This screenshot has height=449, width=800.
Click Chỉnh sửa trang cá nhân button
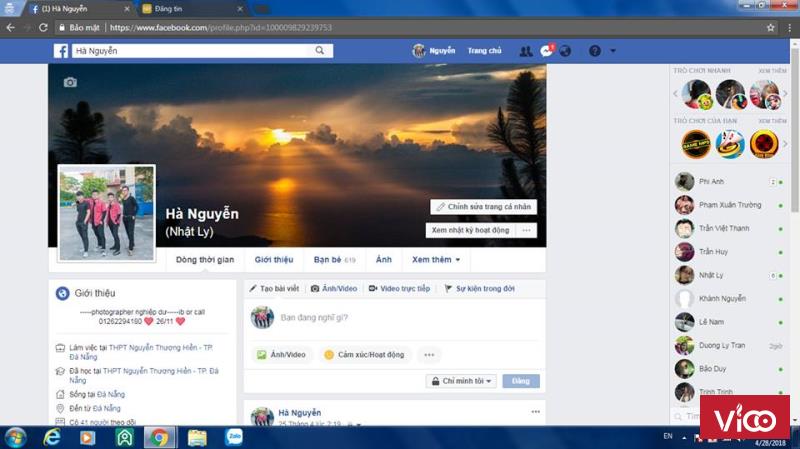coord(484,207)
